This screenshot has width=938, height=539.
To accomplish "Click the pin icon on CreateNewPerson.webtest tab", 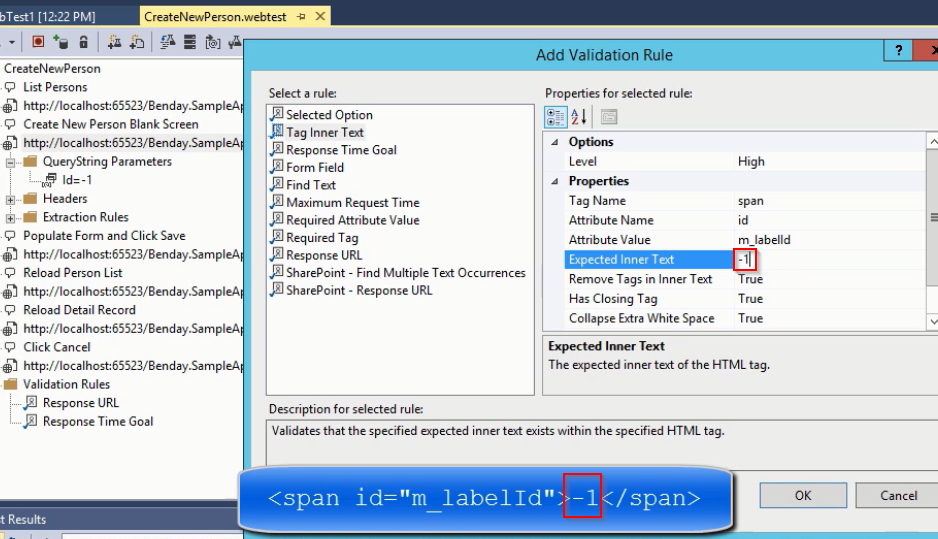I will point(301,17).
